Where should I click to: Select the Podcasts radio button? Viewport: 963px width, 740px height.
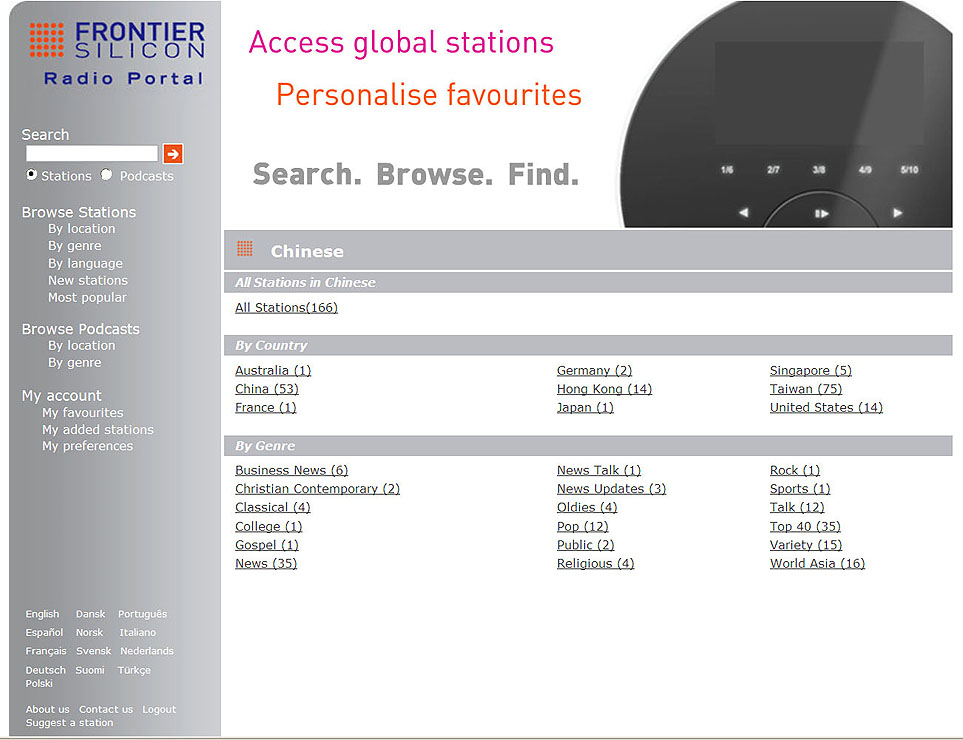pyautogui.click(x=107, y=175)
